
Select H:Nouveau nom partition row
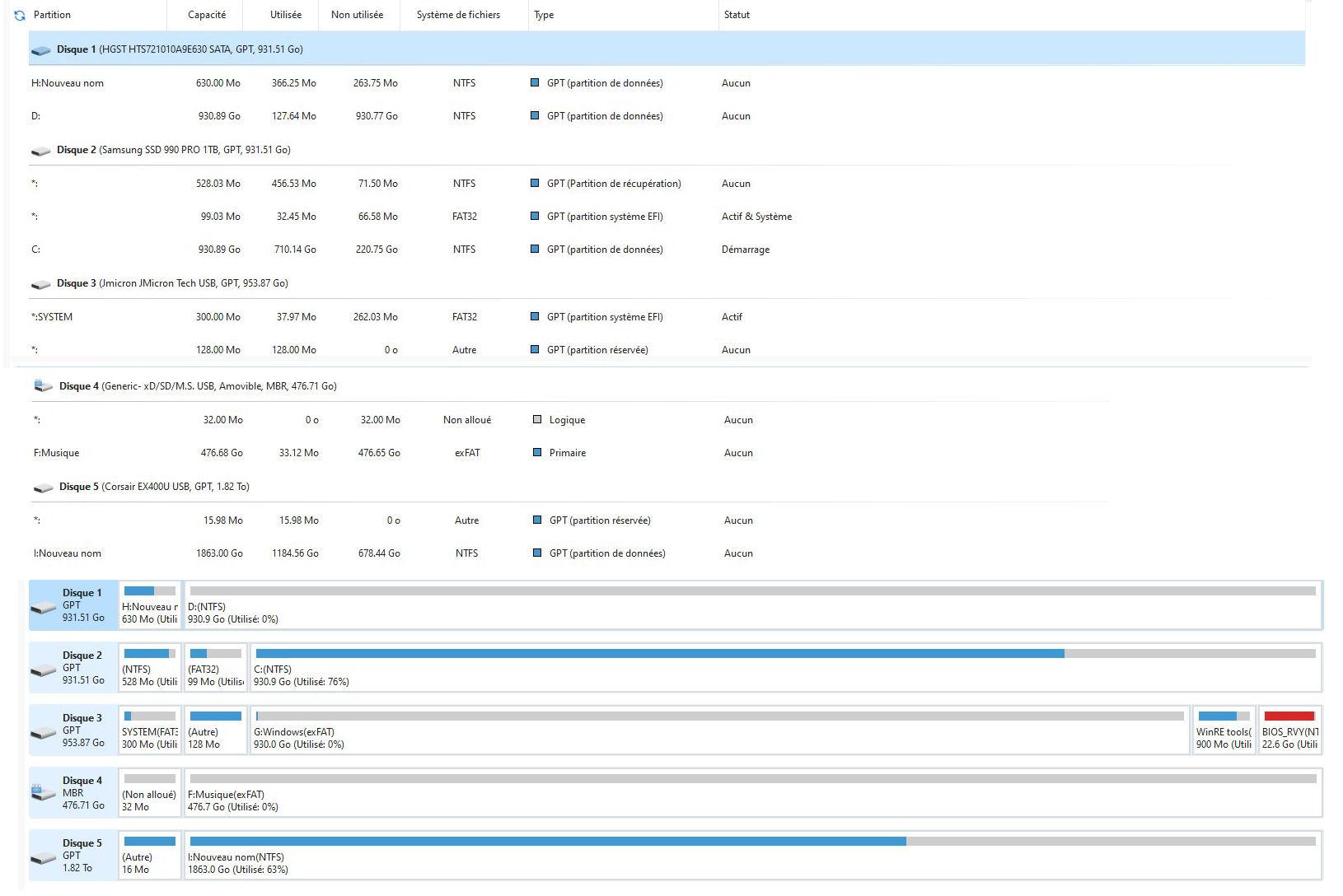68,83
